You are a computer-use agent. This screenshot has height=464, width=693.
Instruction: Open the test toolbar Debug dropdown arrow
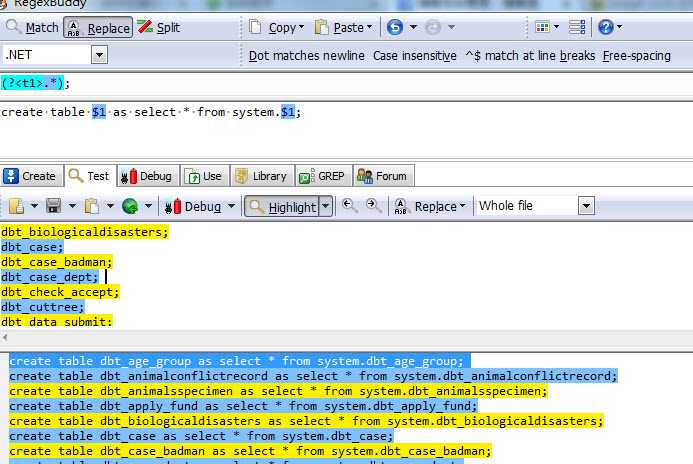click(x=231, y=206)
